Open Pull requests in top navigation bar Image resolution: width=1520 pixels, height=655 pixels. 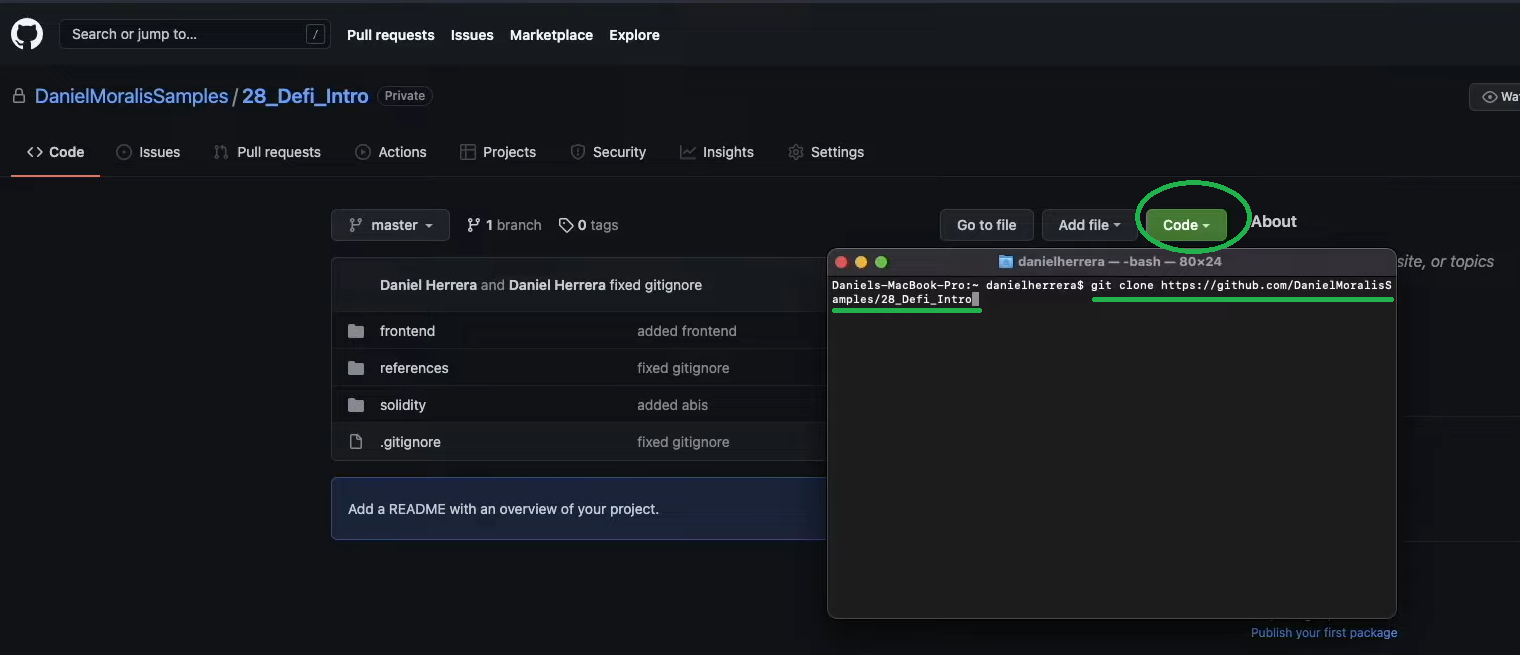coord(391,35)
